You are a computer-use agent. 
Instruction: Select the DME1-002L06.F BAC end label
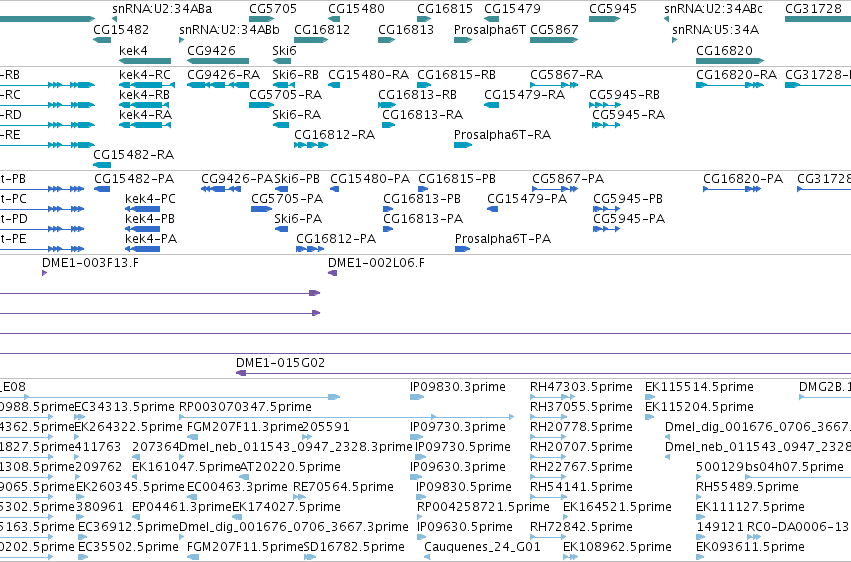pyautogui.click(x=377, y=263)
